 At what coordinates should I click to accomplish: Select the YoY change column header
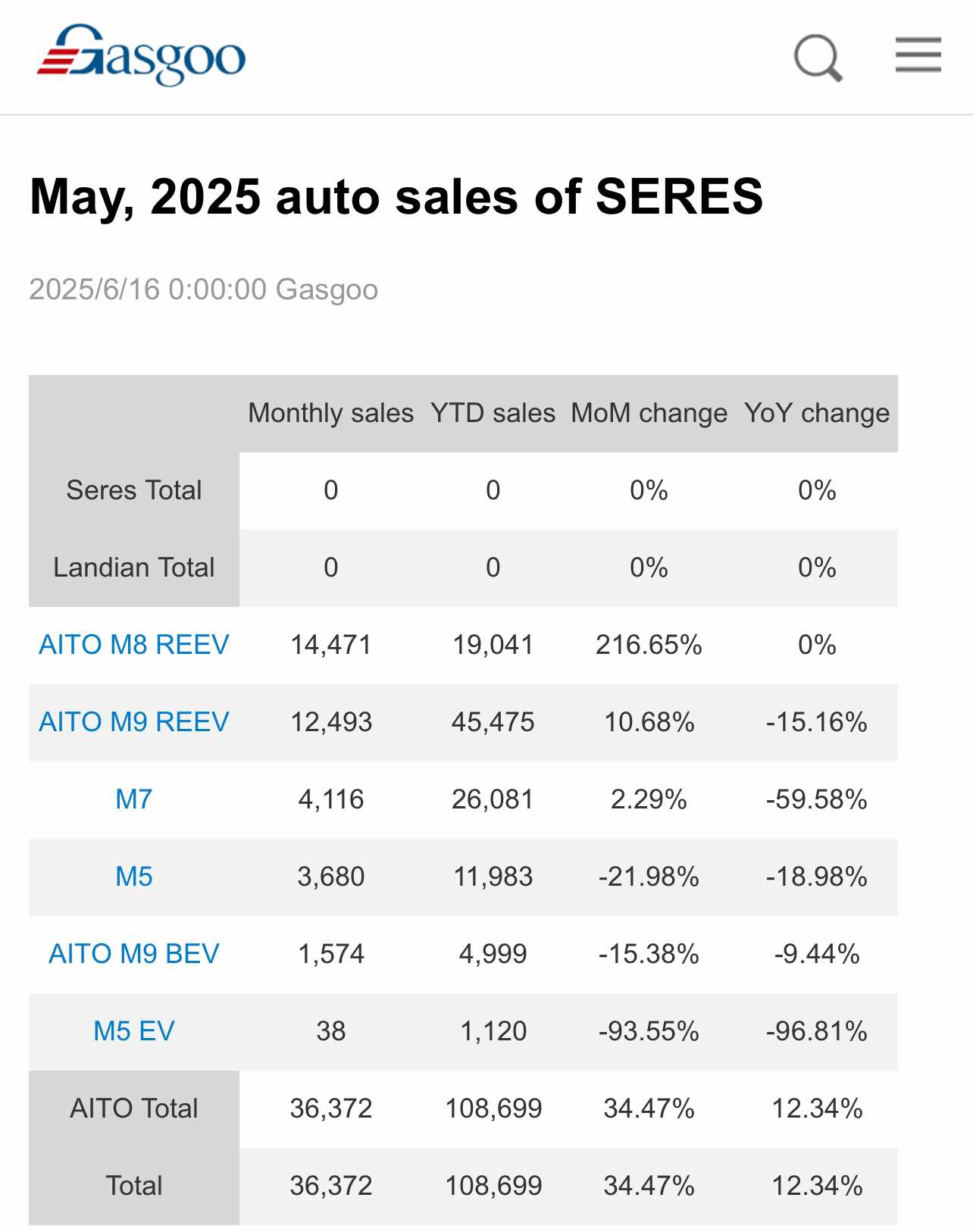click(817, 413)
